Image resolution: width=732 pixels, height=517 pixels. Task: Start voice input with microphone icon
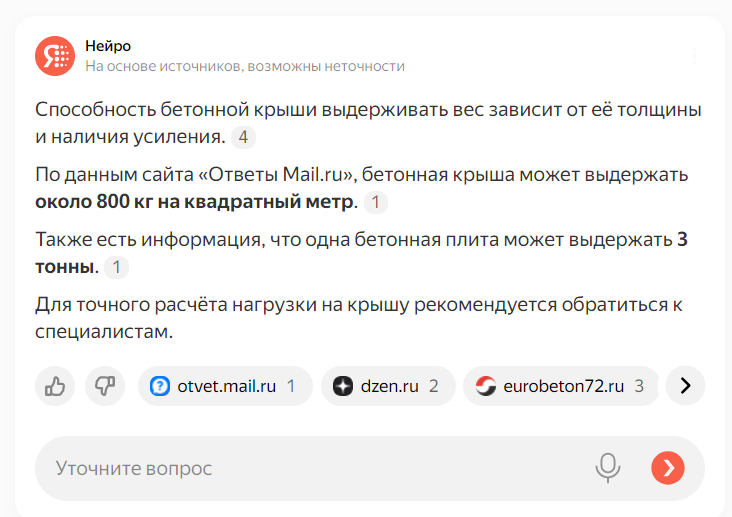606,467
